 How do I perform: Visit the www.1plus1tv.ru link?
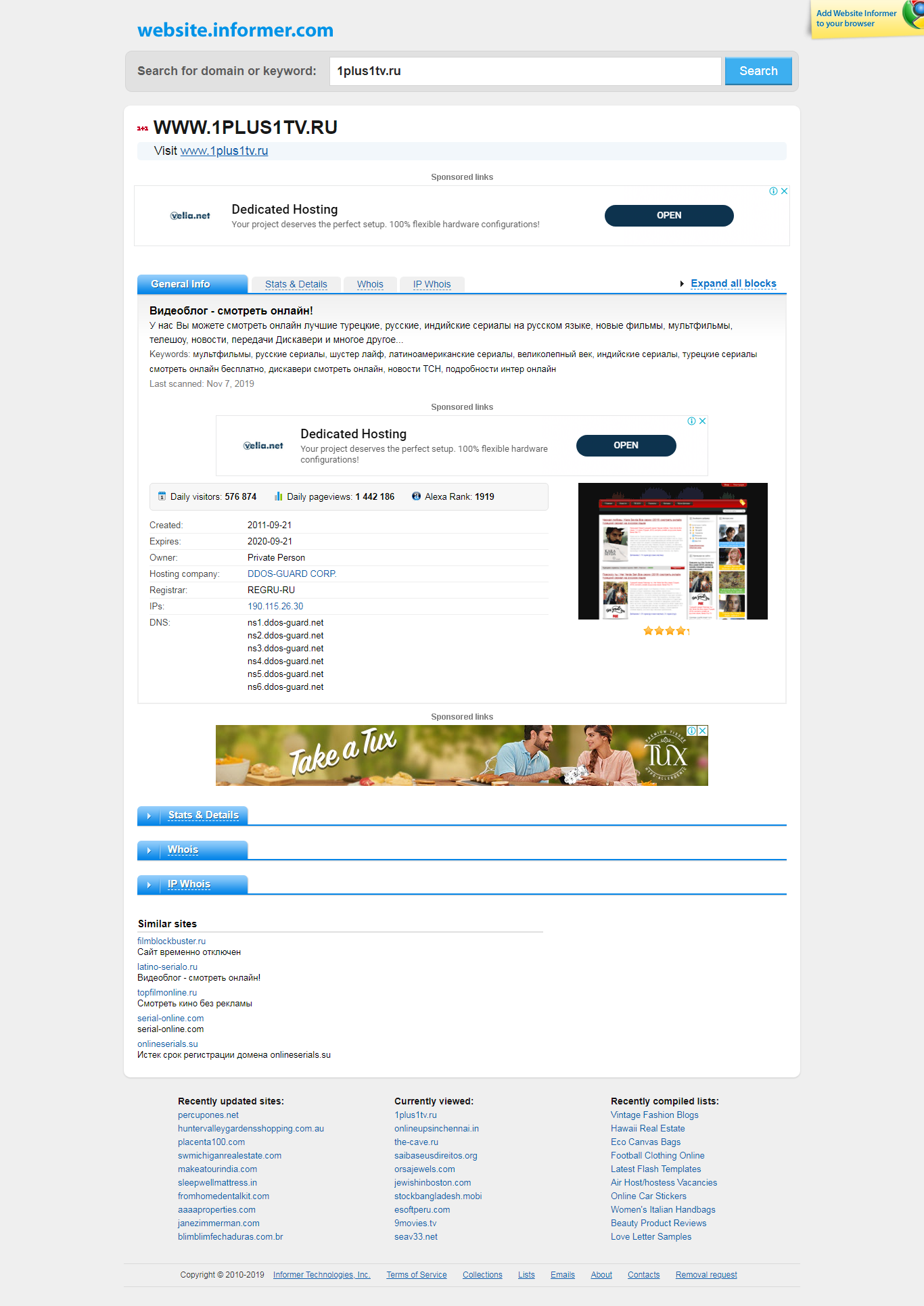(x=224, y=151)
